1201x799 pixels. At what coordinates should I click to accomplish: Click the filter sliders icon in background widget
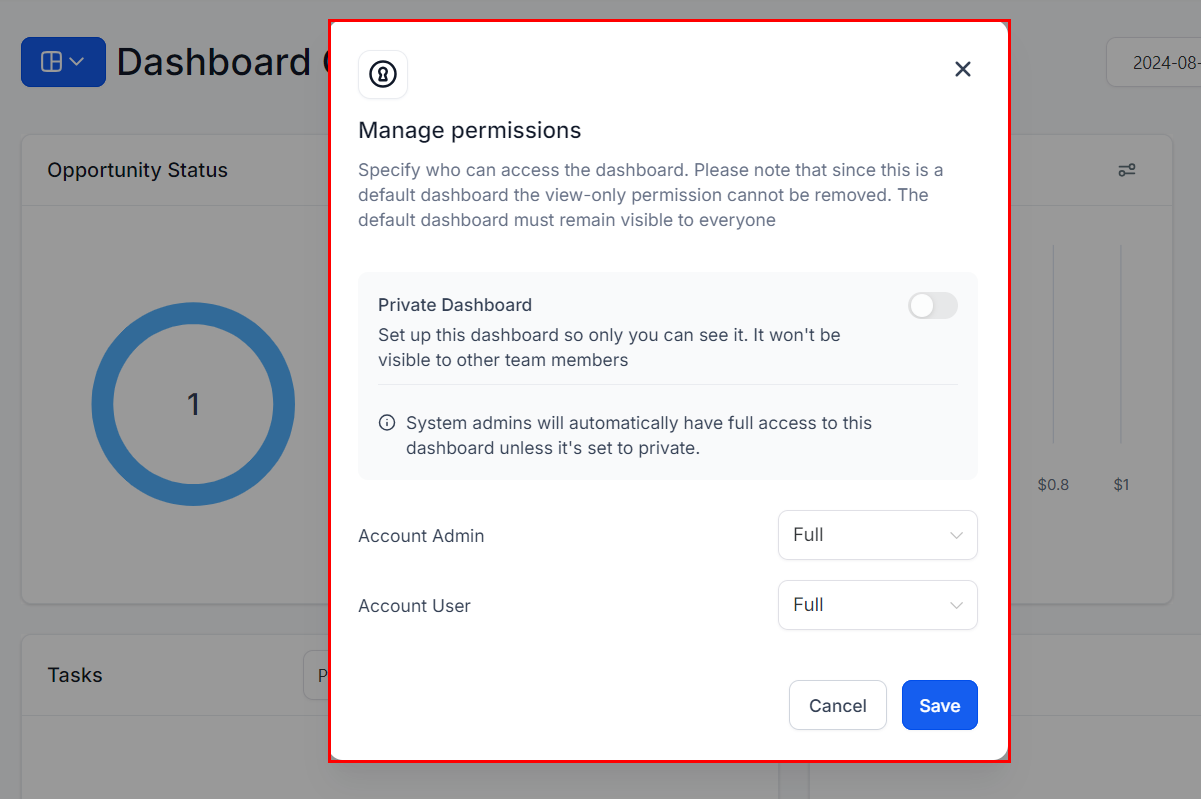1127,170
